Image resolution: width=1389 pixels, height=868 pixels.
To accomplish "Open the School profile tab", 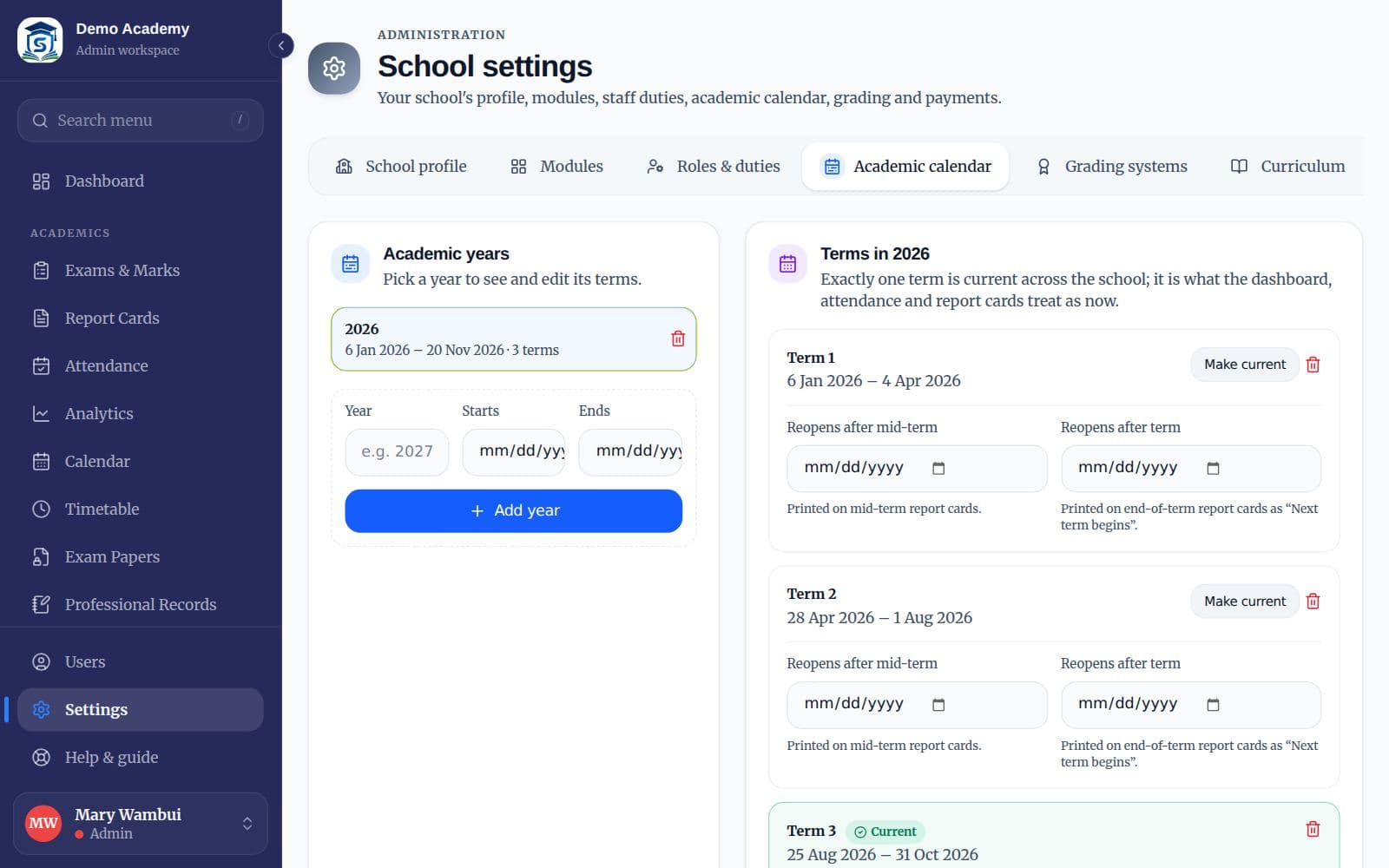I will (x=401, y=167).
